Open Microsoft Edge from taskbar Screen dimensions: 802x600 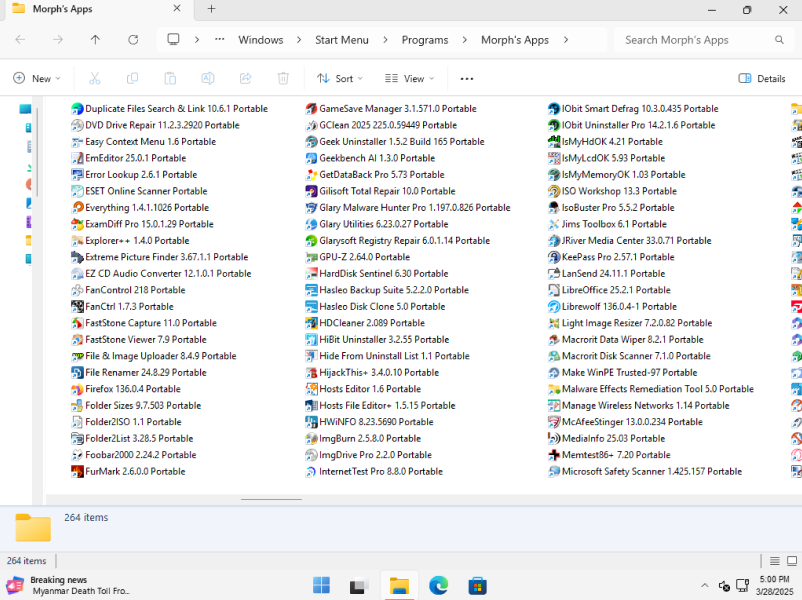click(x=438, y=585)
